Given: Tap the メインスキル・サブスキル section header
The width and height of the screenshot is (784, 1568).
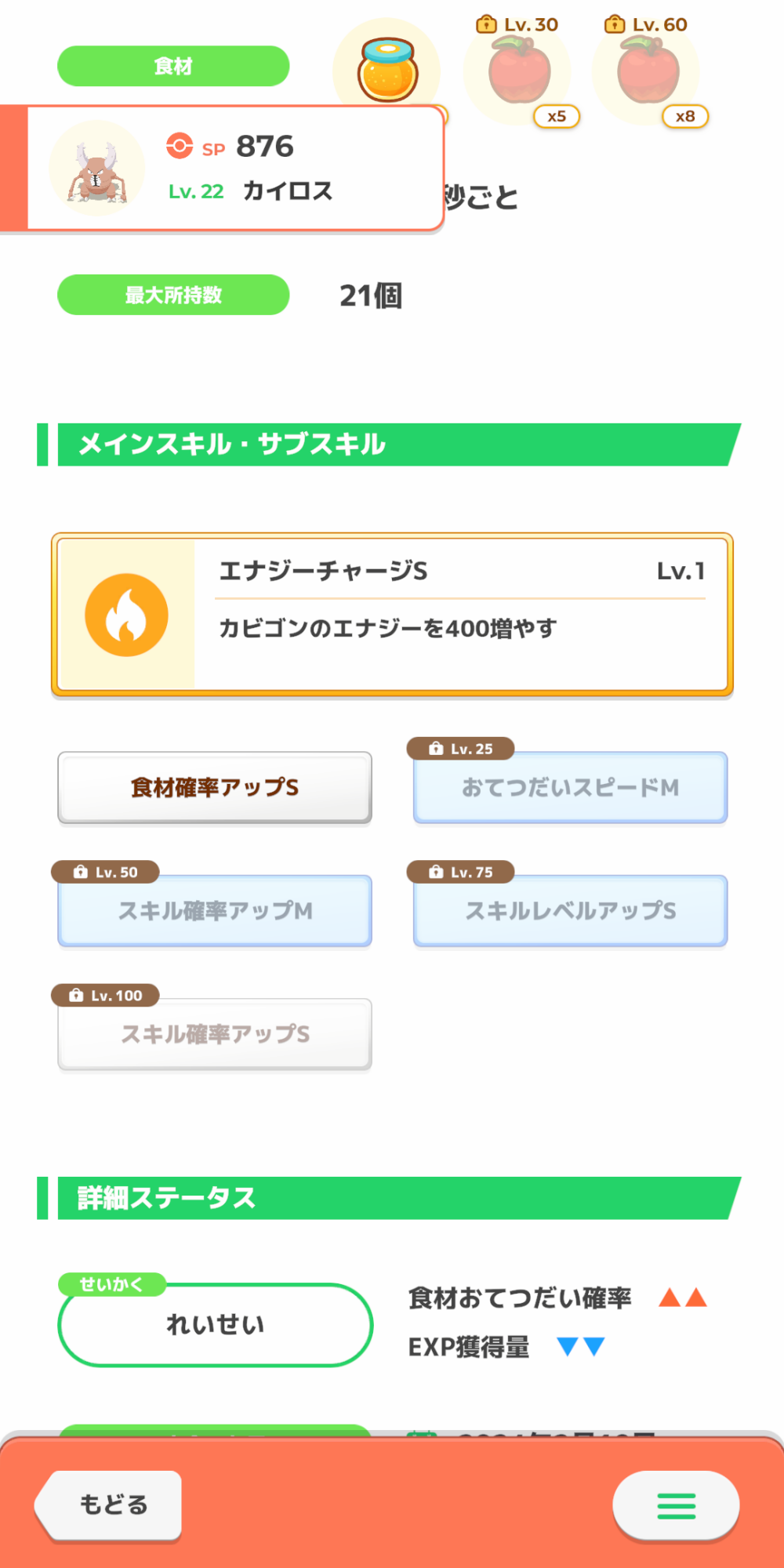Looking at the screenshot, I should tap(392, 445).
